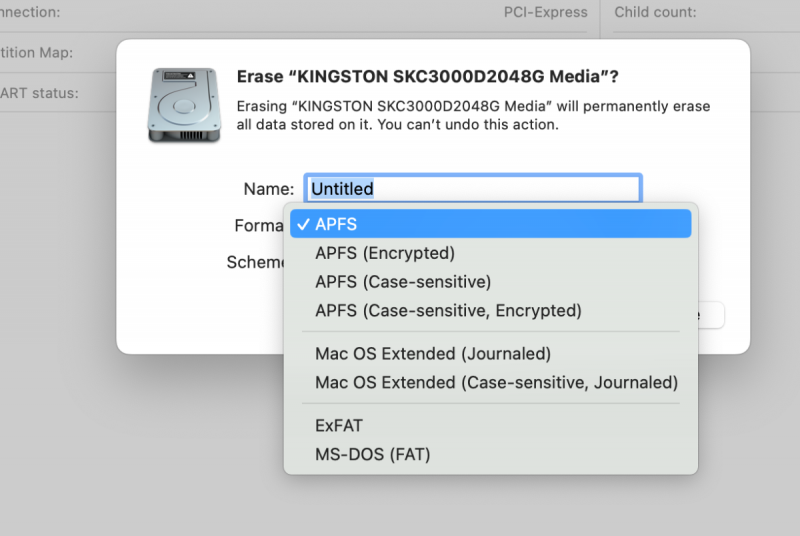Select APFS (Case-sensitive, Encrypted) format
Screen dimensions: 800x536
pyautogui.click(x=448, y=311)
